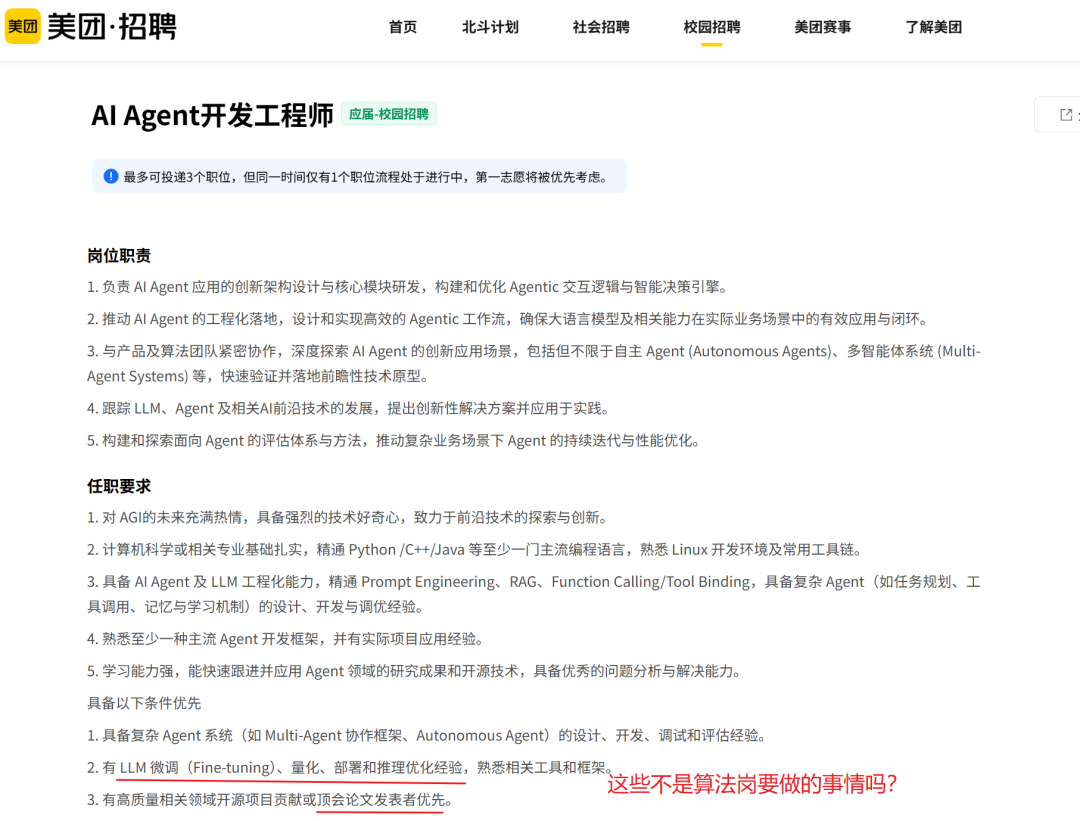Click the 岗位职责 section heading
The height and width of the screenshot is (821, 1080).
(119, 256)
